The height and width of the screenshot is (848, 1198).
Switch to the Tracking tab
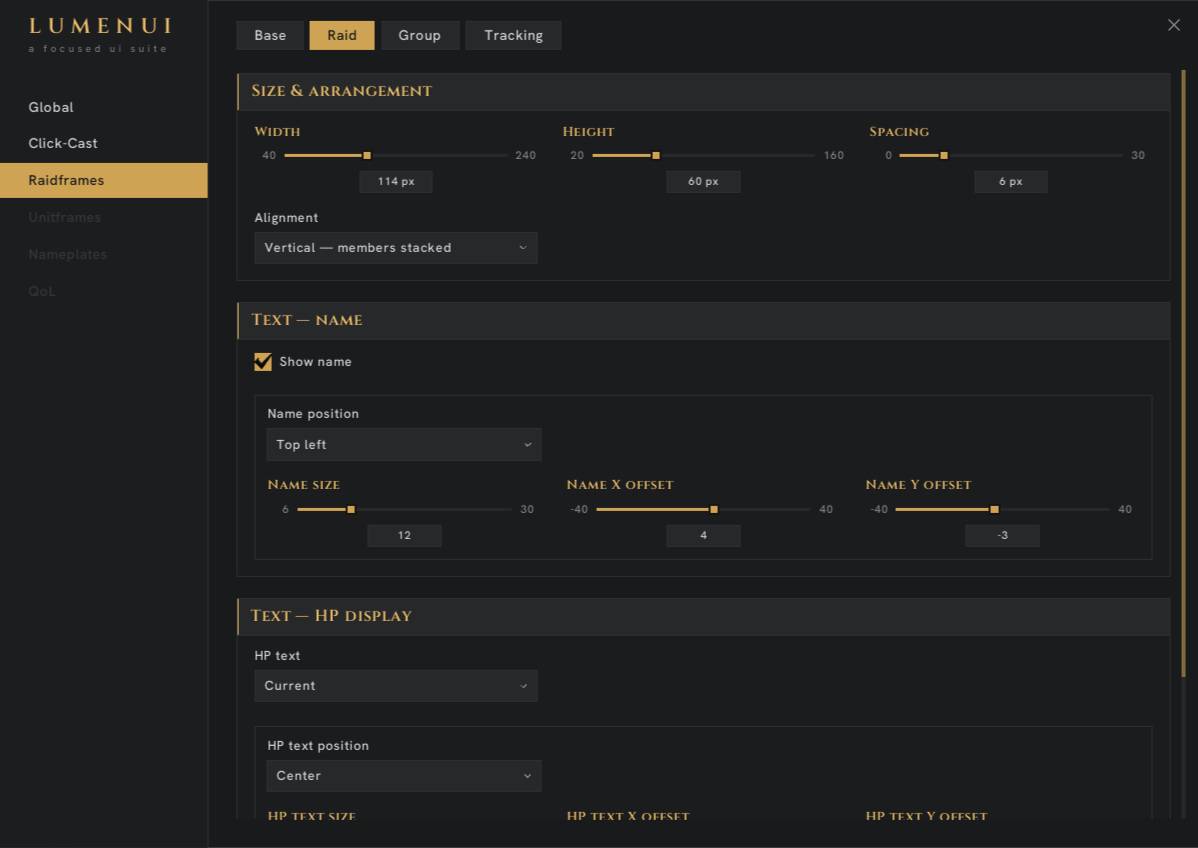[513, 35]
